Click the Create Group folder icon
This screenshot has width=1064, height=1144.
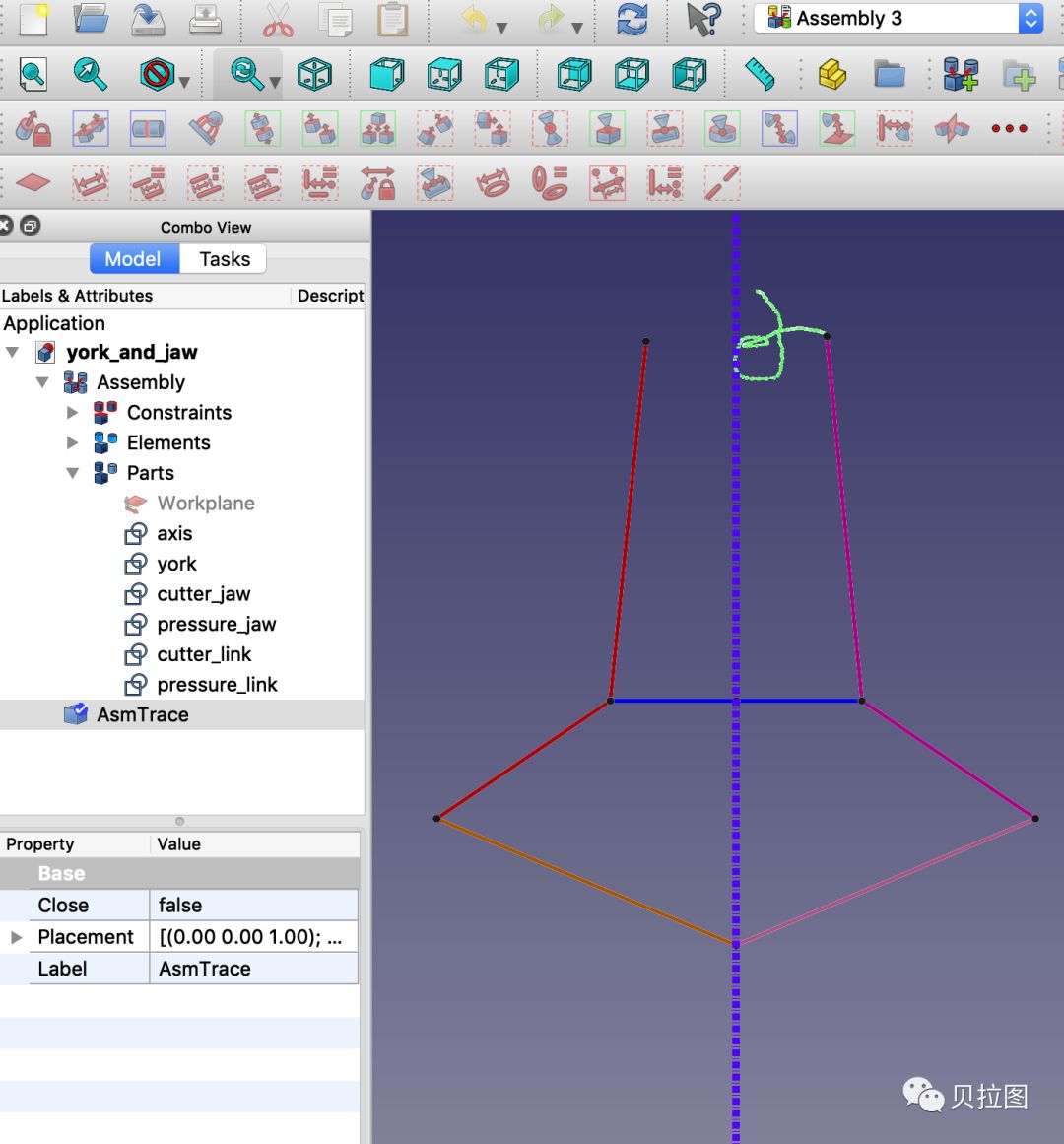tap(890, 75)
